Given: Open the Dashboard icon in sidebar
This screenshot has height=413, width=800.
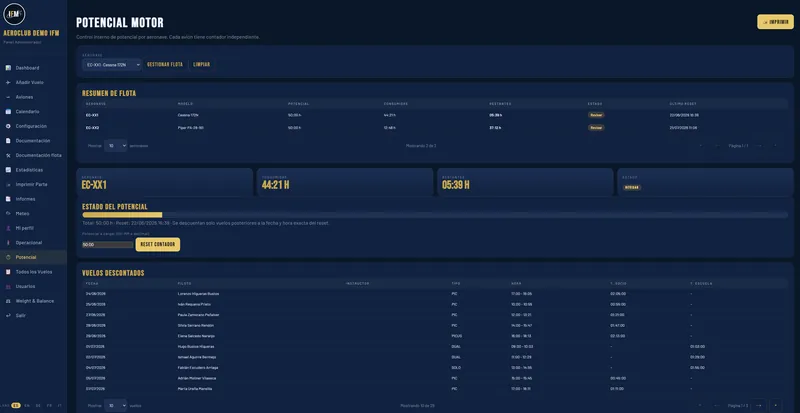Looking at the screenshot, I should coord(8,68).
